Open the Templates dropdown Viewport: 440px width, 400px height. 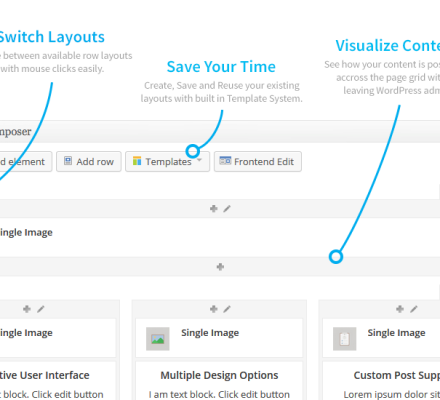click(167, 162)
